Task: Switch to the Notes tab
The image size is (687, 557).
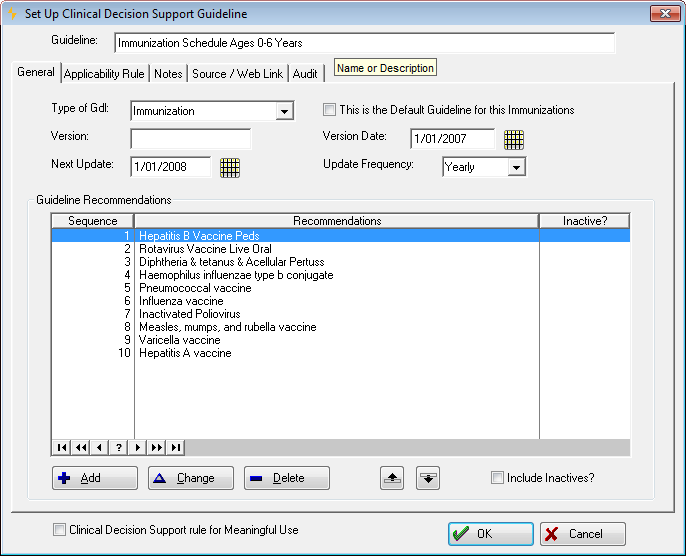Action: click(168, 74)
